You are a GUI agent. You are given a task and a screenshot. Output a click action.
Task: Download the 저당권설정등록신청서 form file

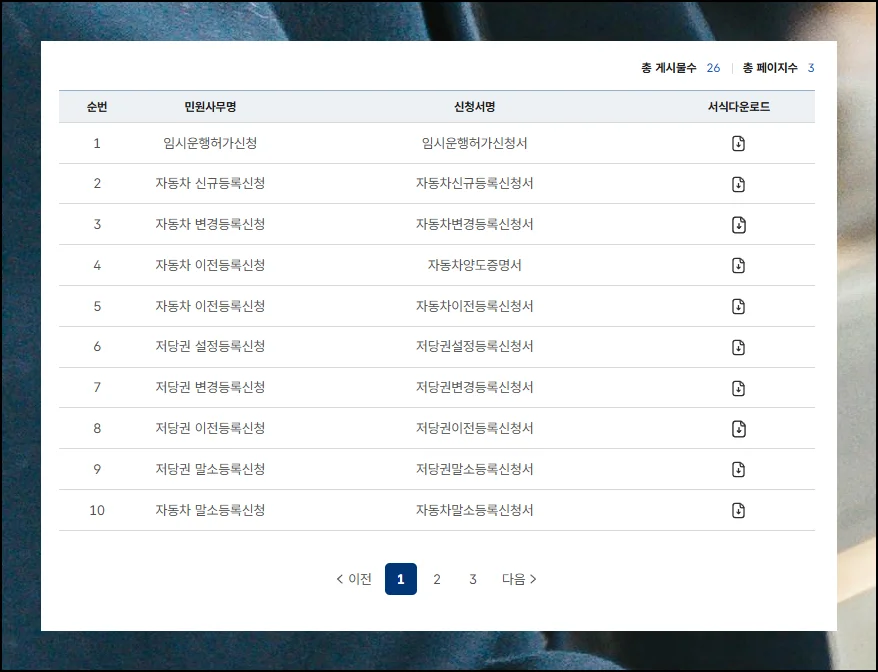coord(738,347)
